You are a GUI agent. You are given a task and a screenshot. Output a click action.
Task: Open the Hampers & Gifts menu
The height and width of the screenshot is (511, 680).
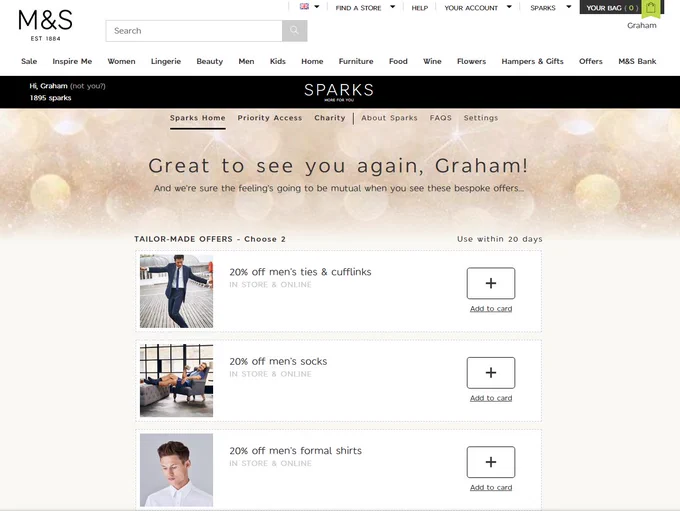(533, 61)
